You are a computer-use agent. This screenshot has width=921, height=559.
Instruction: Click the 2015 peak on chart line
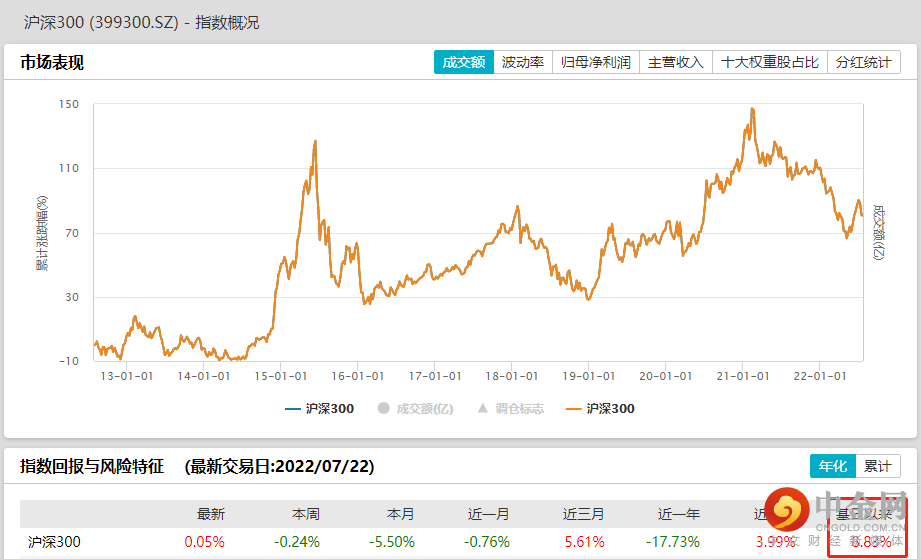(315, 141)
